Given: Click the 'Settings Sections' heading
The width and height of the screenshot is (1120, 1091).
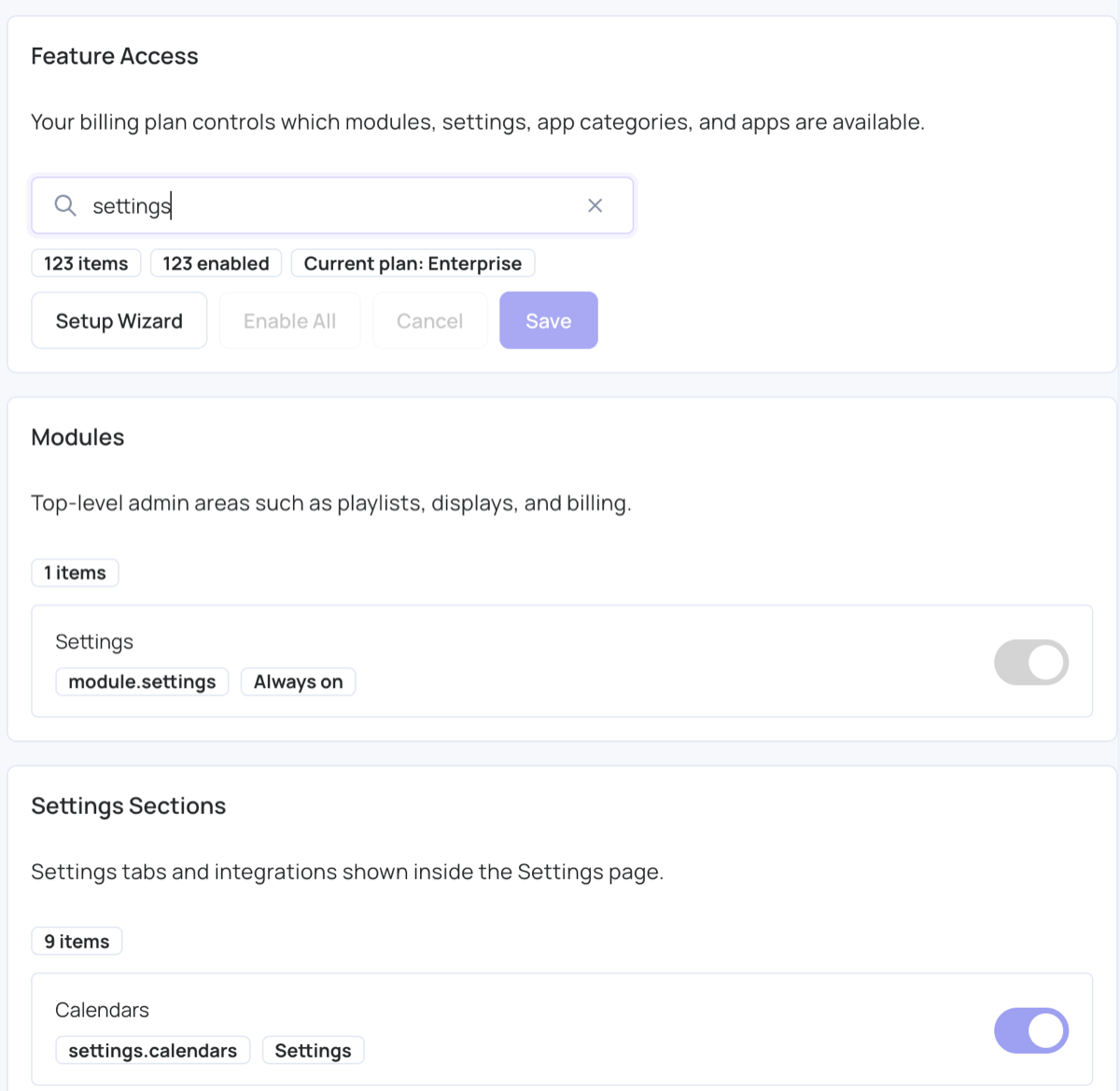Looking at the screenshot, I should (x=129, y=805).
